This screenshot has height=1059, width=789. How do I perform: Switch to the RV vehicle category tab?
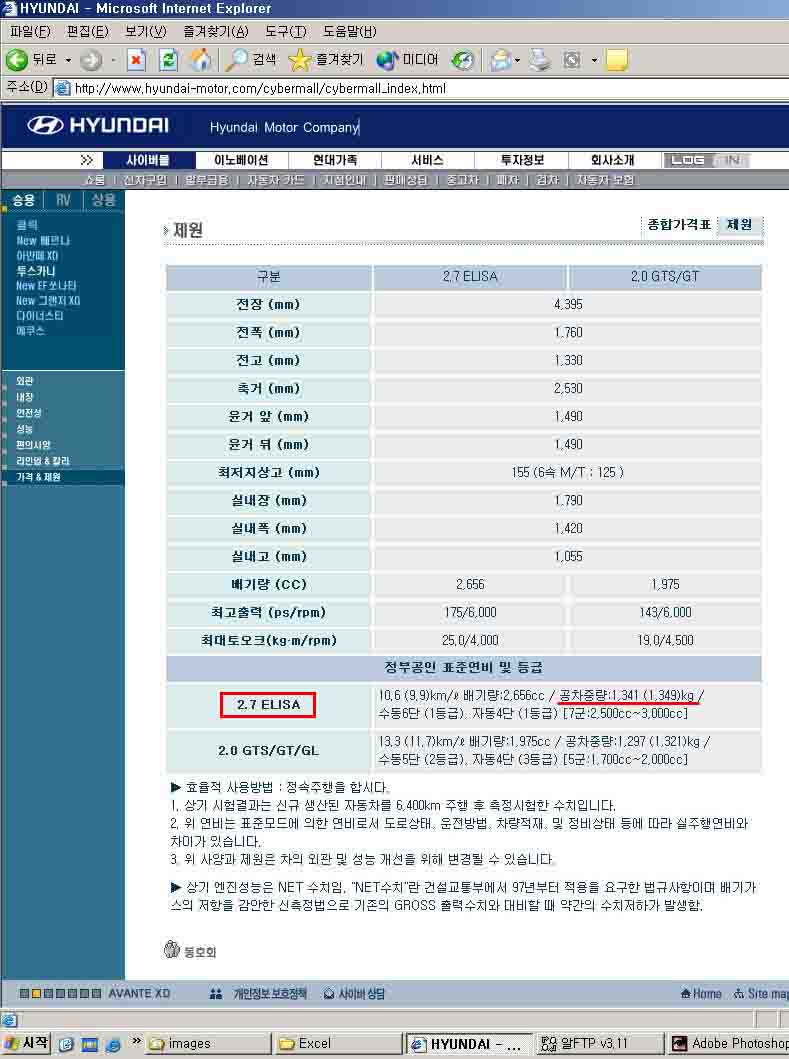(x=63, y=201)
